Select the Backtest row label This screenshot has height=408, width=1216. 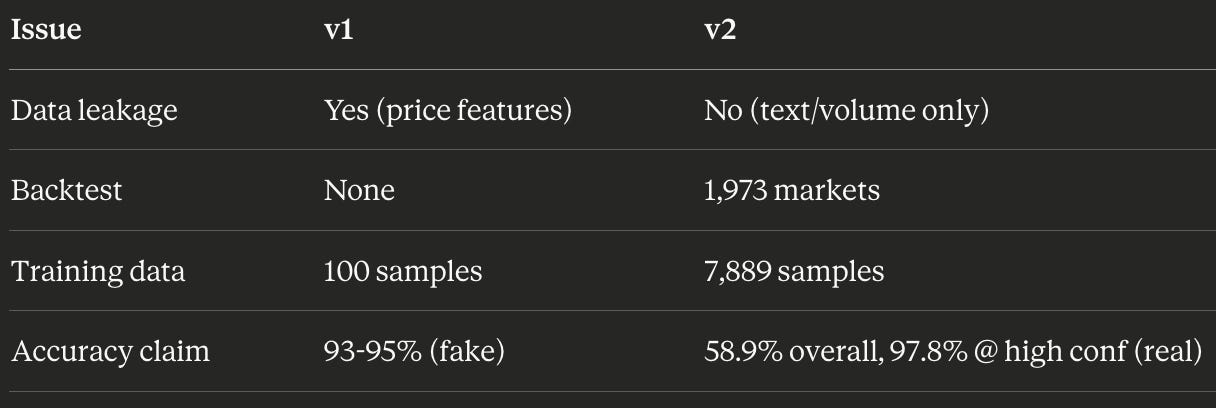point(66,190)
